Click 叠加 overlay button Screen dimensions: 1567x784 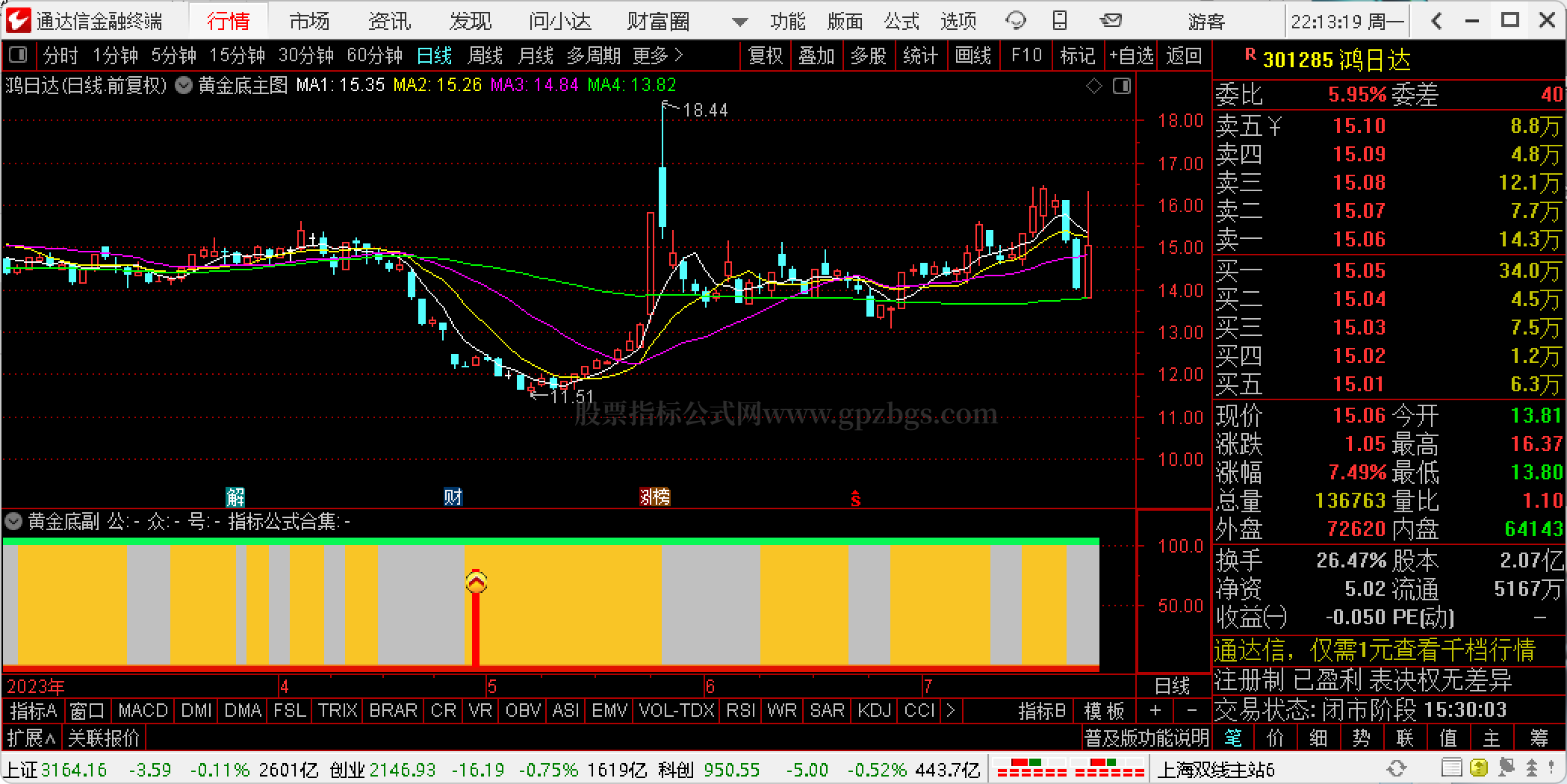816,55
